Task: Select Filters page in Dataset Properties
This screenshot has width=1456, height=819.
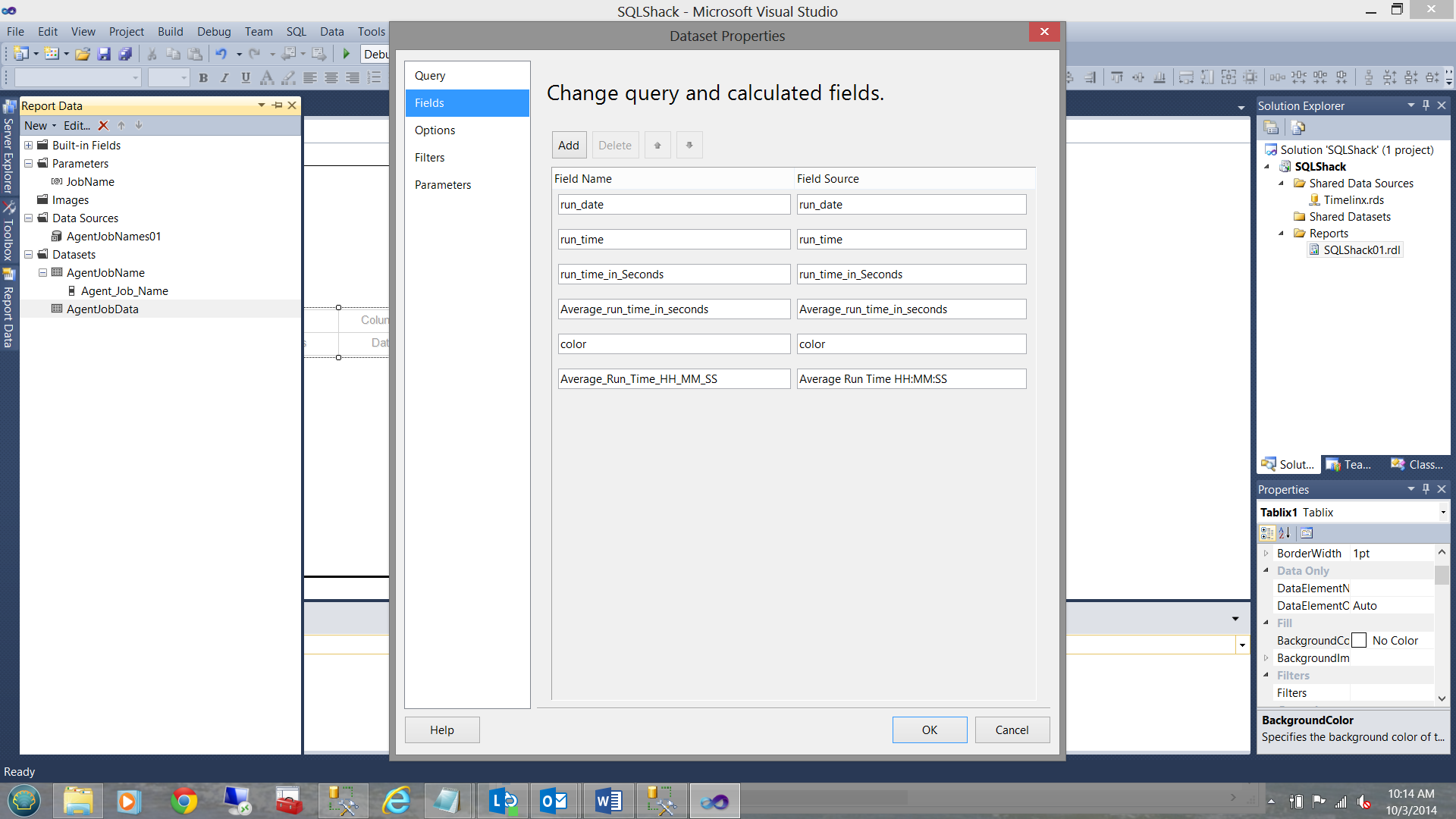Action: [429, 158]
